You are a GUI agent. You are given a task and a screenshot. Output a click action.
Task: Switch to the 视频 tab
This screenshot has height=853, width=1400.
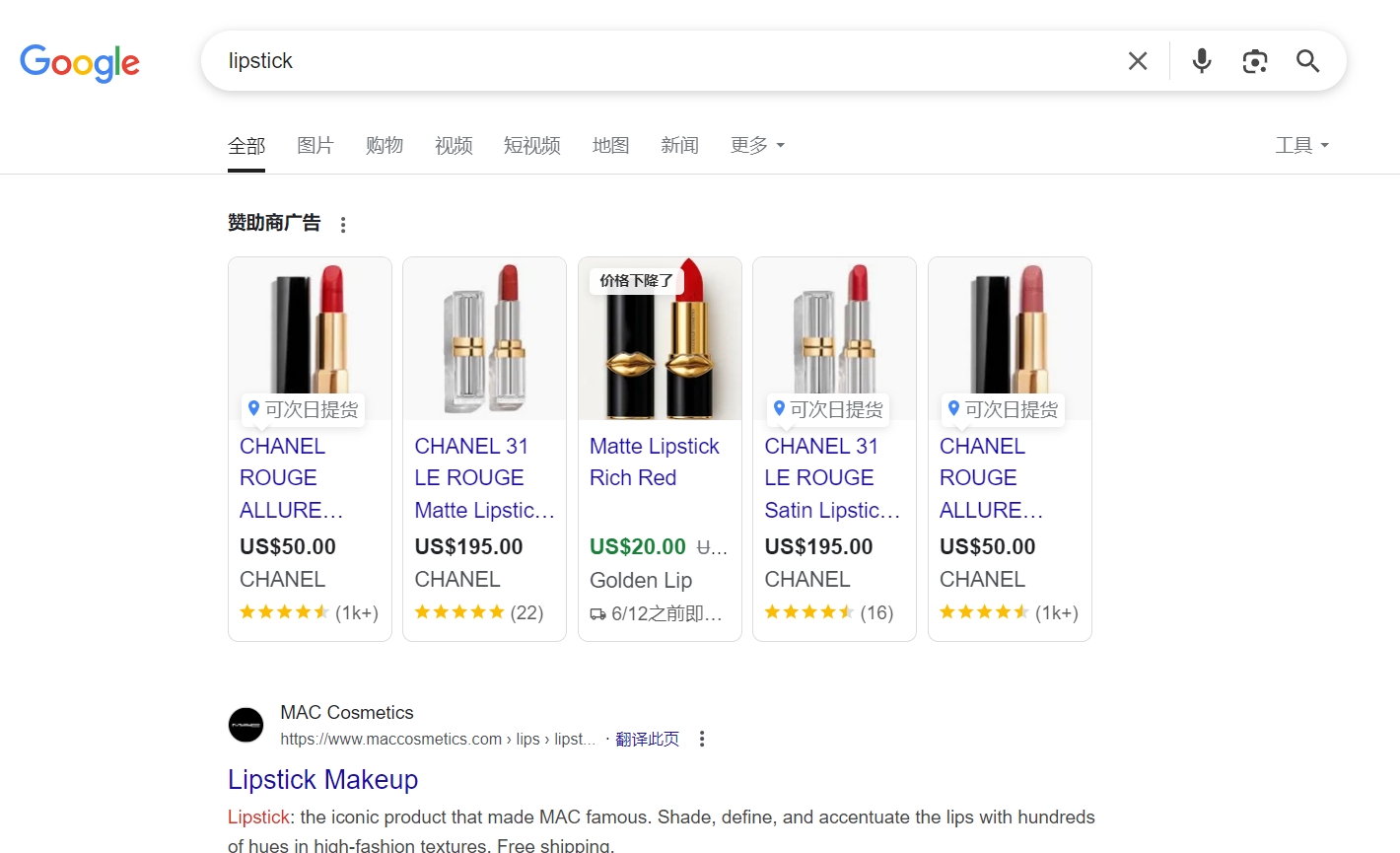[454, 146]
